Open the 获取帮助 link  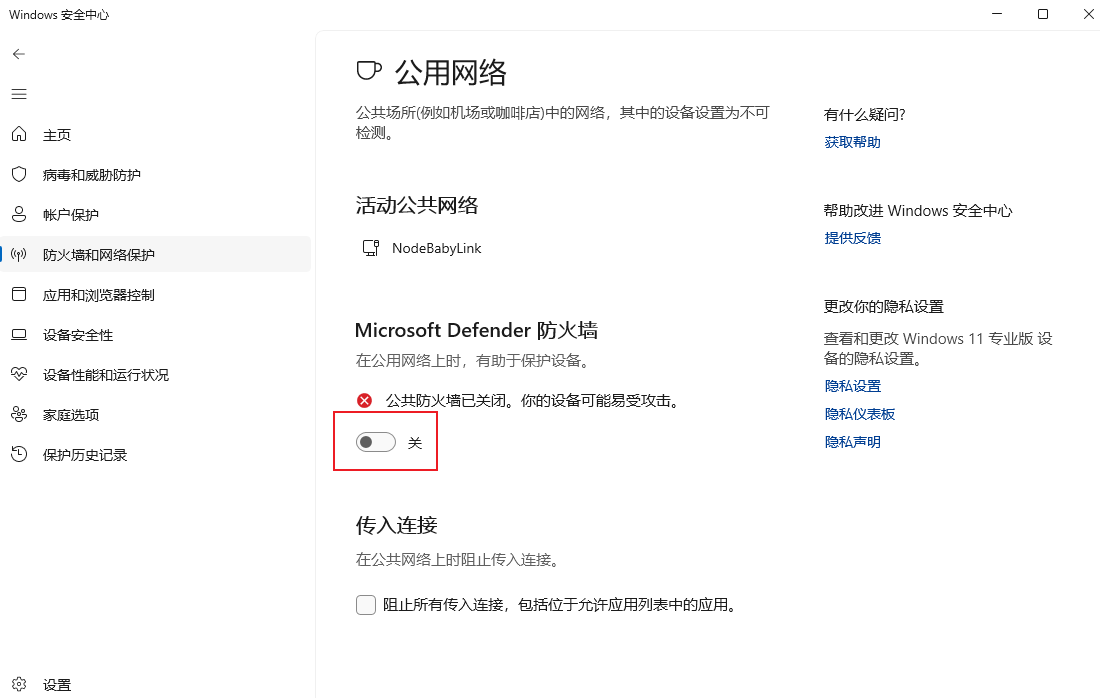852,142
